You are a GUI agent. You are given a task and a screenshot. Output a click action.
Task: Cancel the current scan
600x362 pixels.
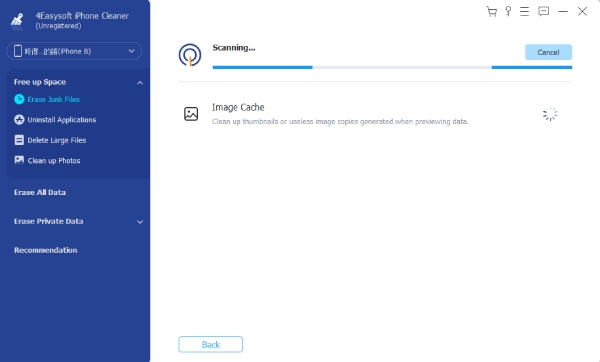pyautogui.click(x=548, y=52)
